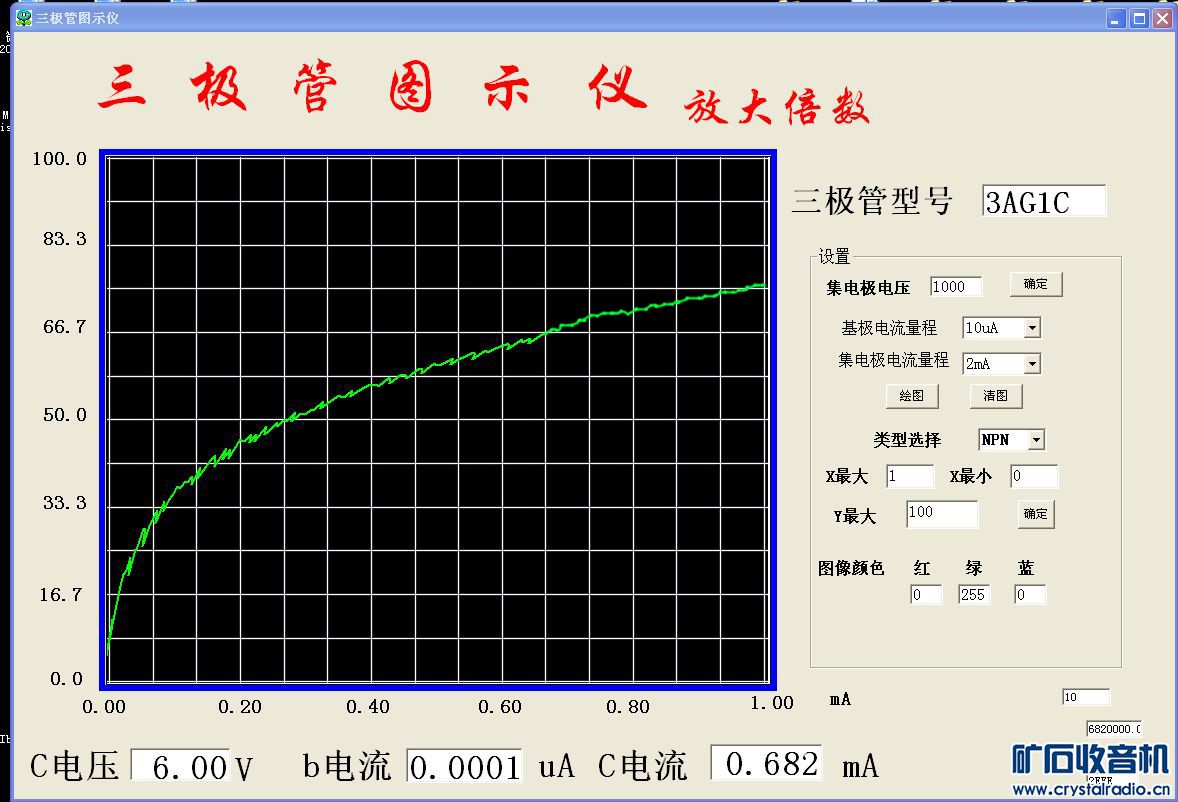1178x802 pixels.
Task: Click the 基极电流量程 label
Action: 889,327
